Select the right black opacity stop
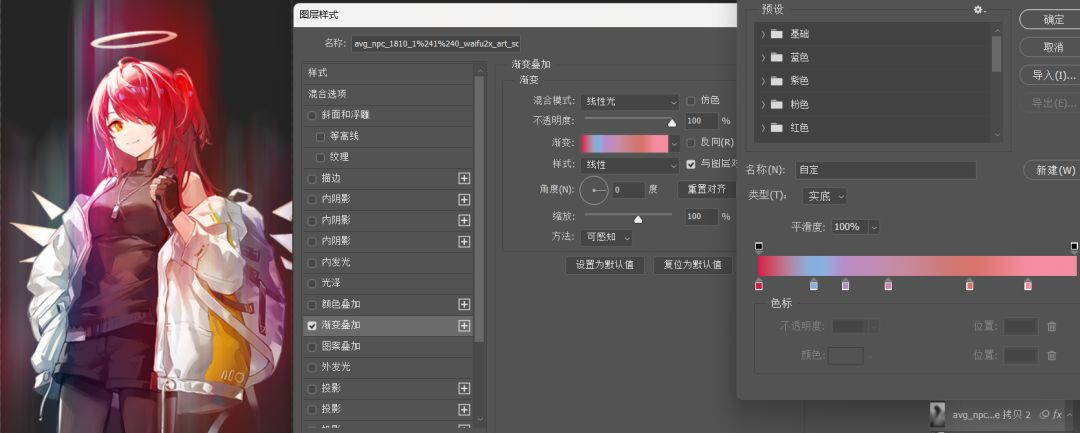 1074,247
